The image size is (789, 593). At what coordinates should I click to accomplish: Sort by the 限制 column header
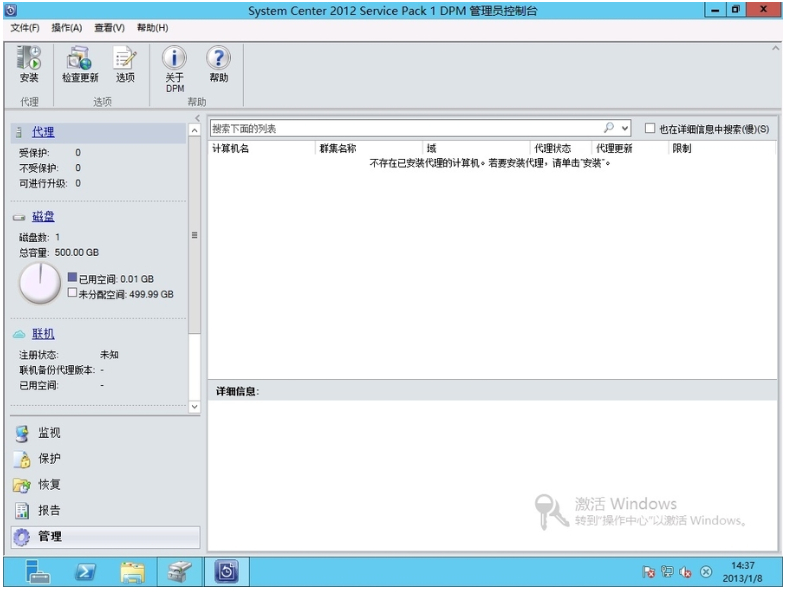(x=723, y=149)
